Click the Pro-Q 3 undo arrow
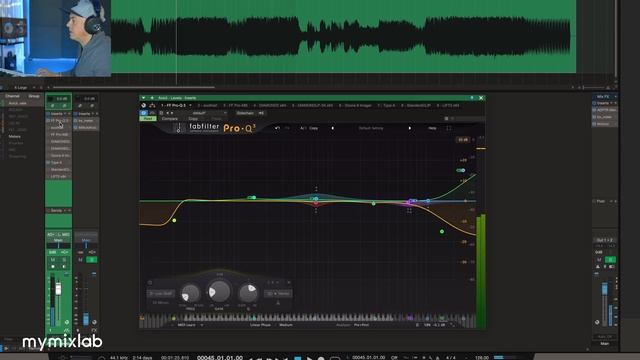Screen dimensions: 640x360 point(277,128)
